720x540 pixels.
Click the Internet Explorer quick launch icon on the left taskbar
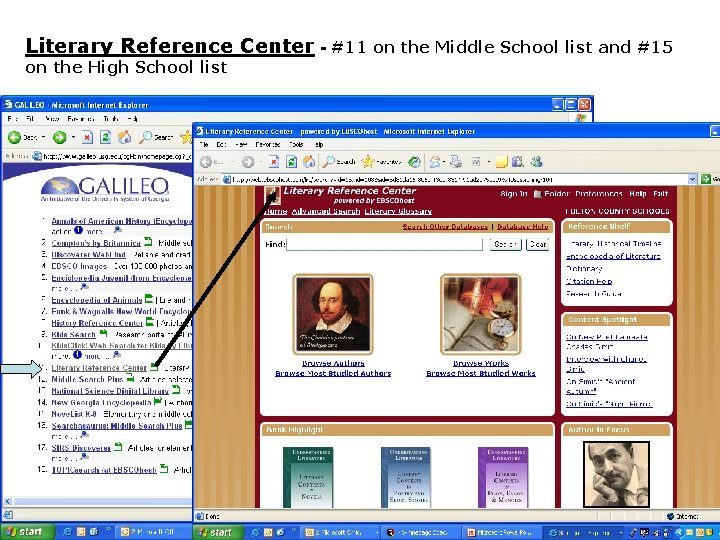(x=68, y=532)
